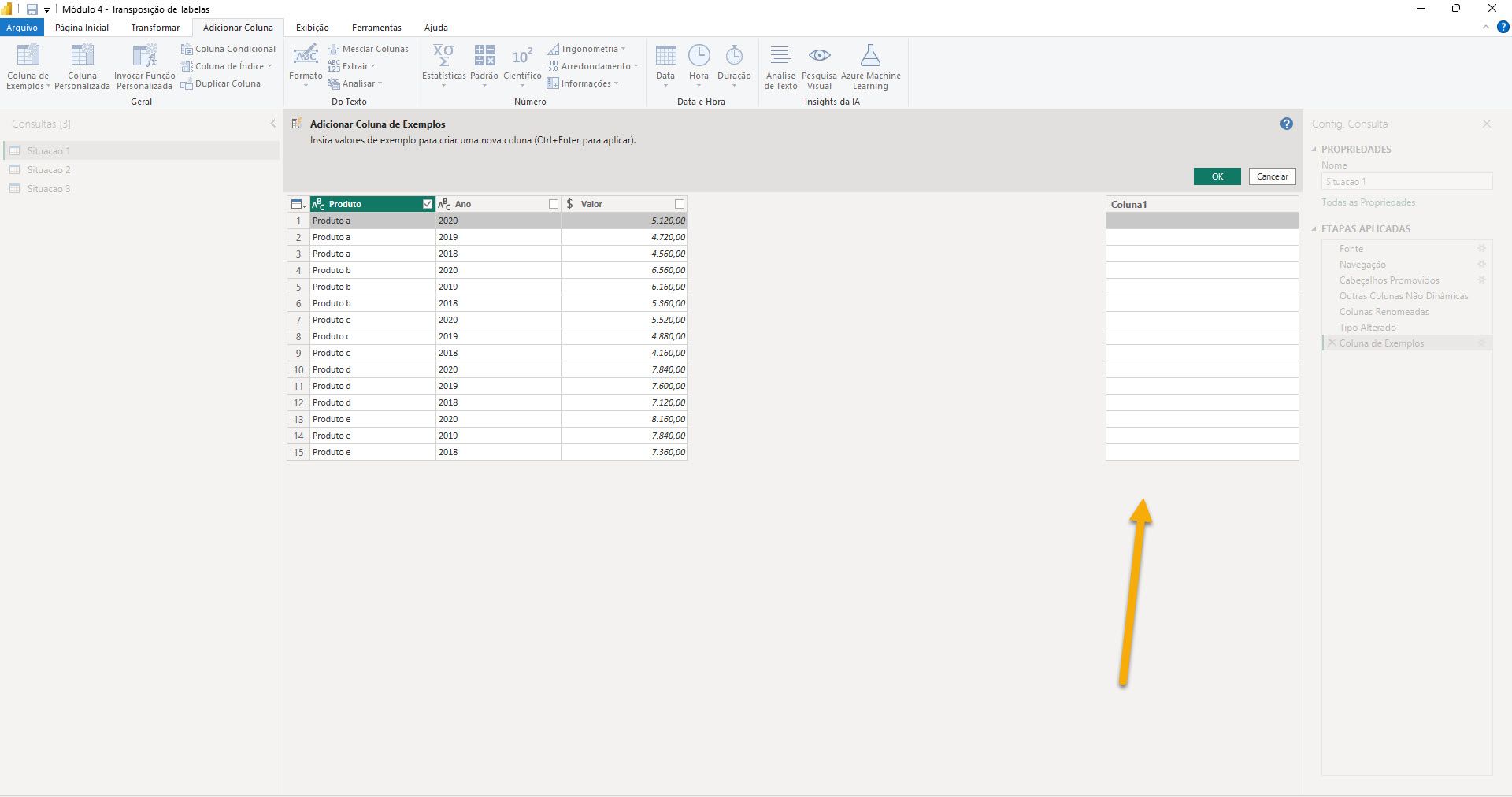The height and width of the screenshot is (797, 1512).
Task: Click Coluna Condicional
Action: coord(228,49)
